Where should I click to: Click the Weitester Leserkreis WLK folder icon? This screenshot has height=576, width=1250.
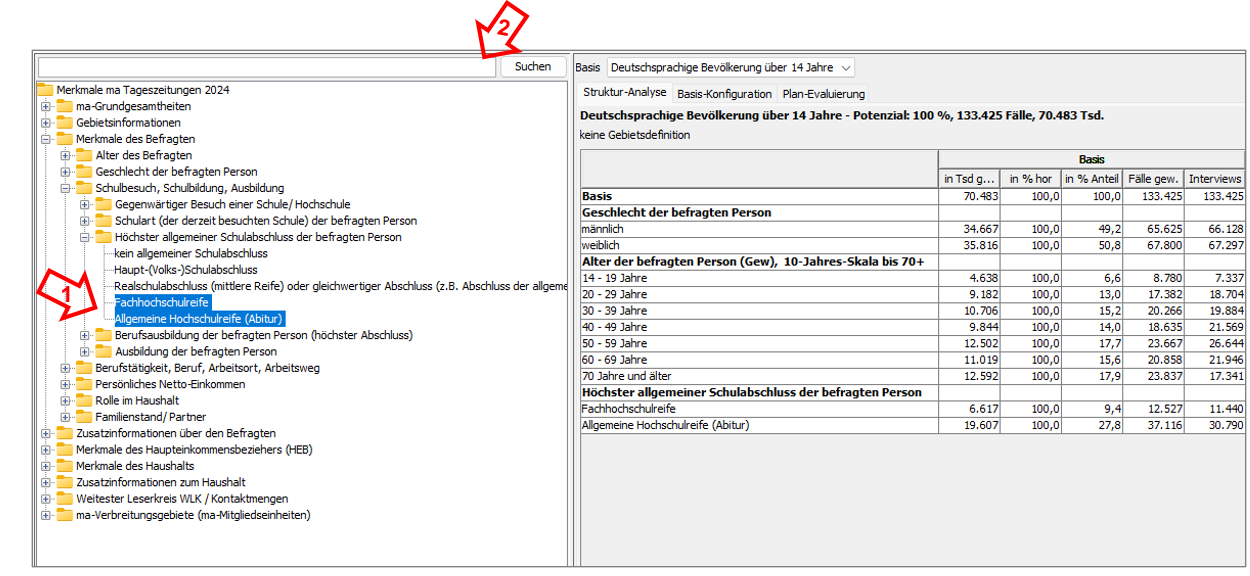coord(65,499)
